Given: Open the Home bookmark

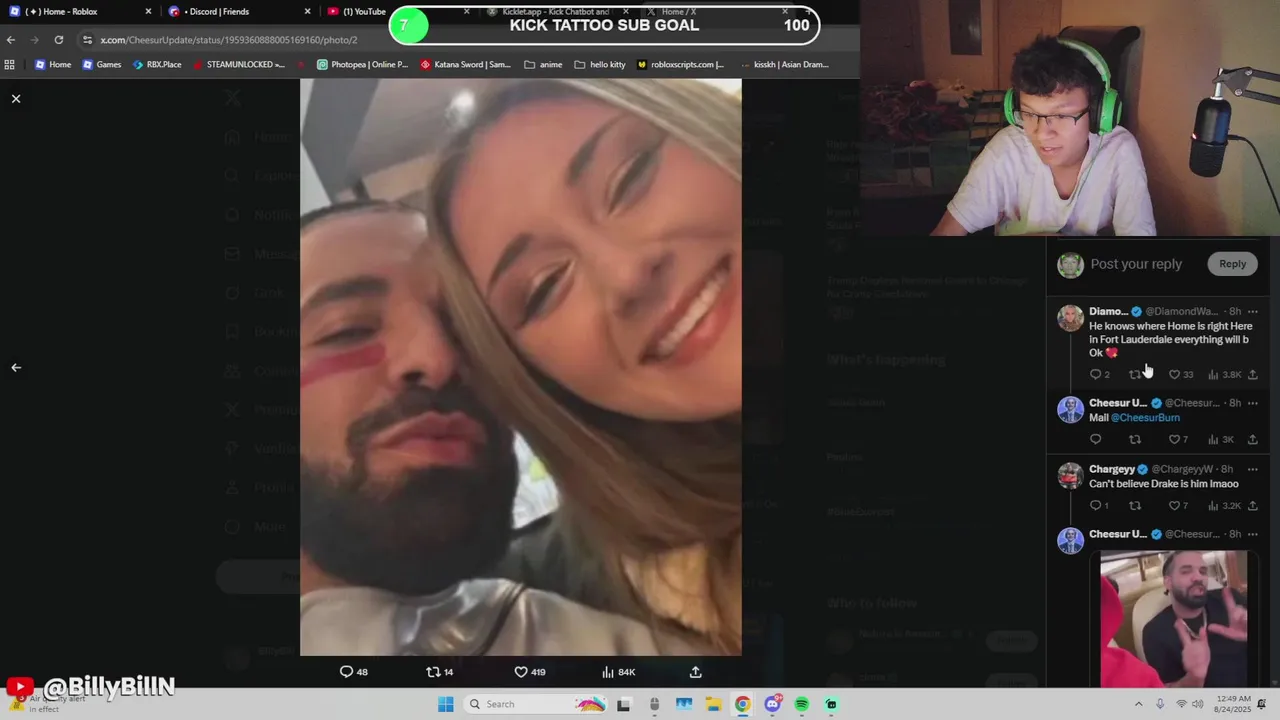Looking at the screenshot, I should pos(53,64).
